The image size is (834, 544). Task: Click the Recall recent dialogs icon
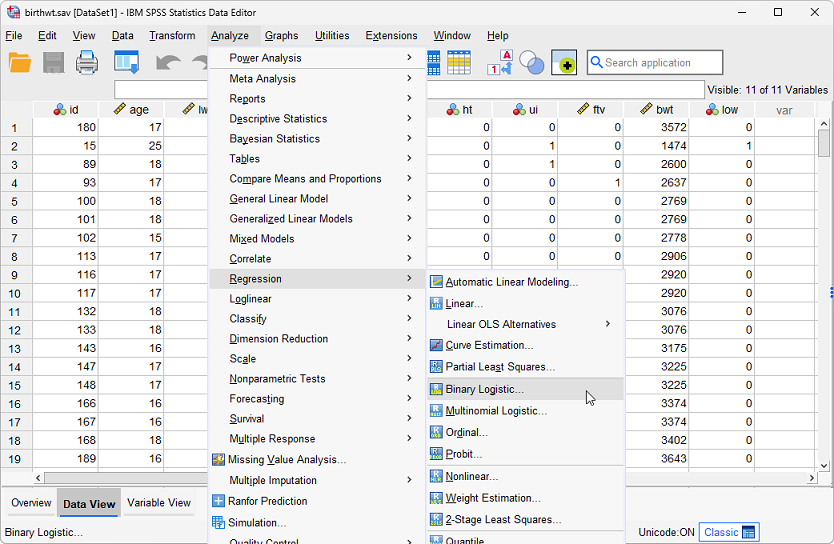(x=126, y=63)
